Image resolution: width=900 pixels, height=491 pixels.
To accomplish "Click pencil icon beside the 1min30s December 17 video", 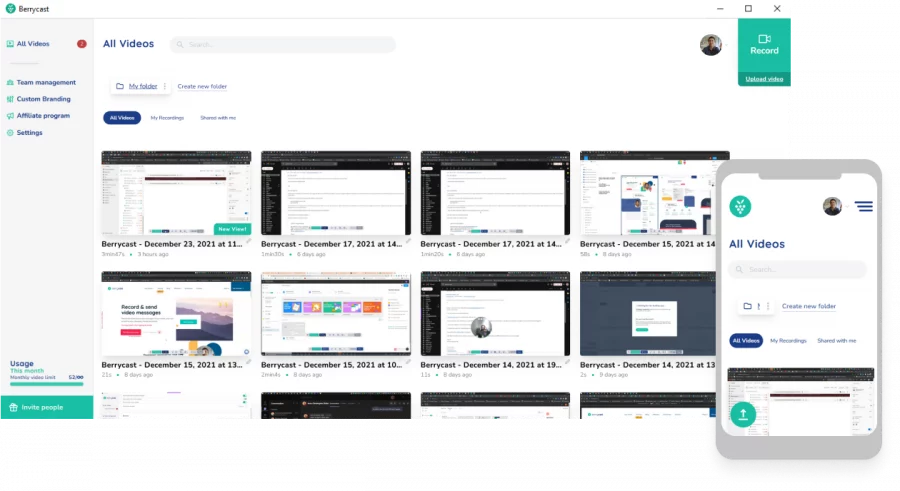I will click(x=408, y=242).
